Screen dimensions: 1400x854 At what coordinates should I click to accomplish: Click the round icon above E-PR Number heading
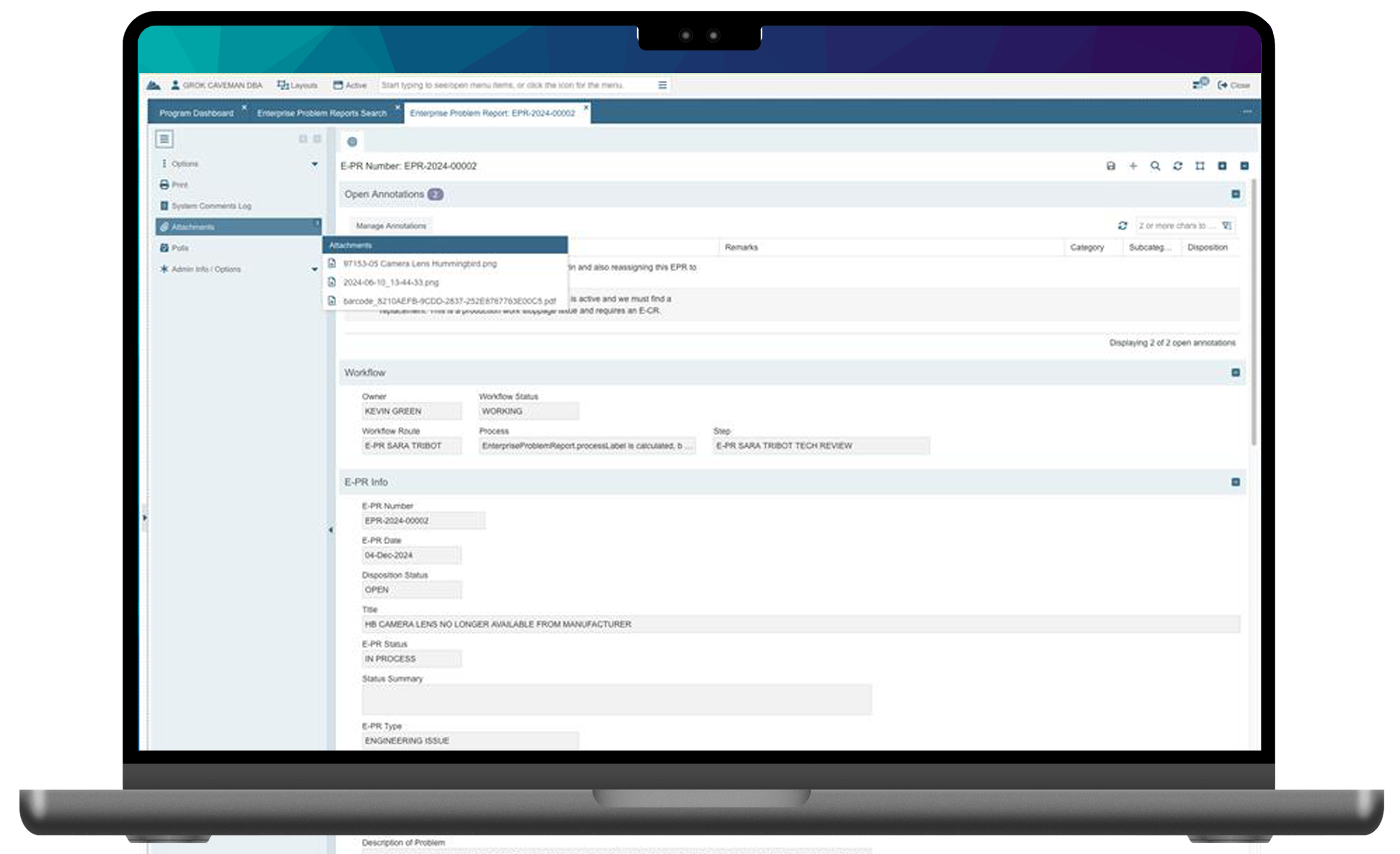coord(352,142)
